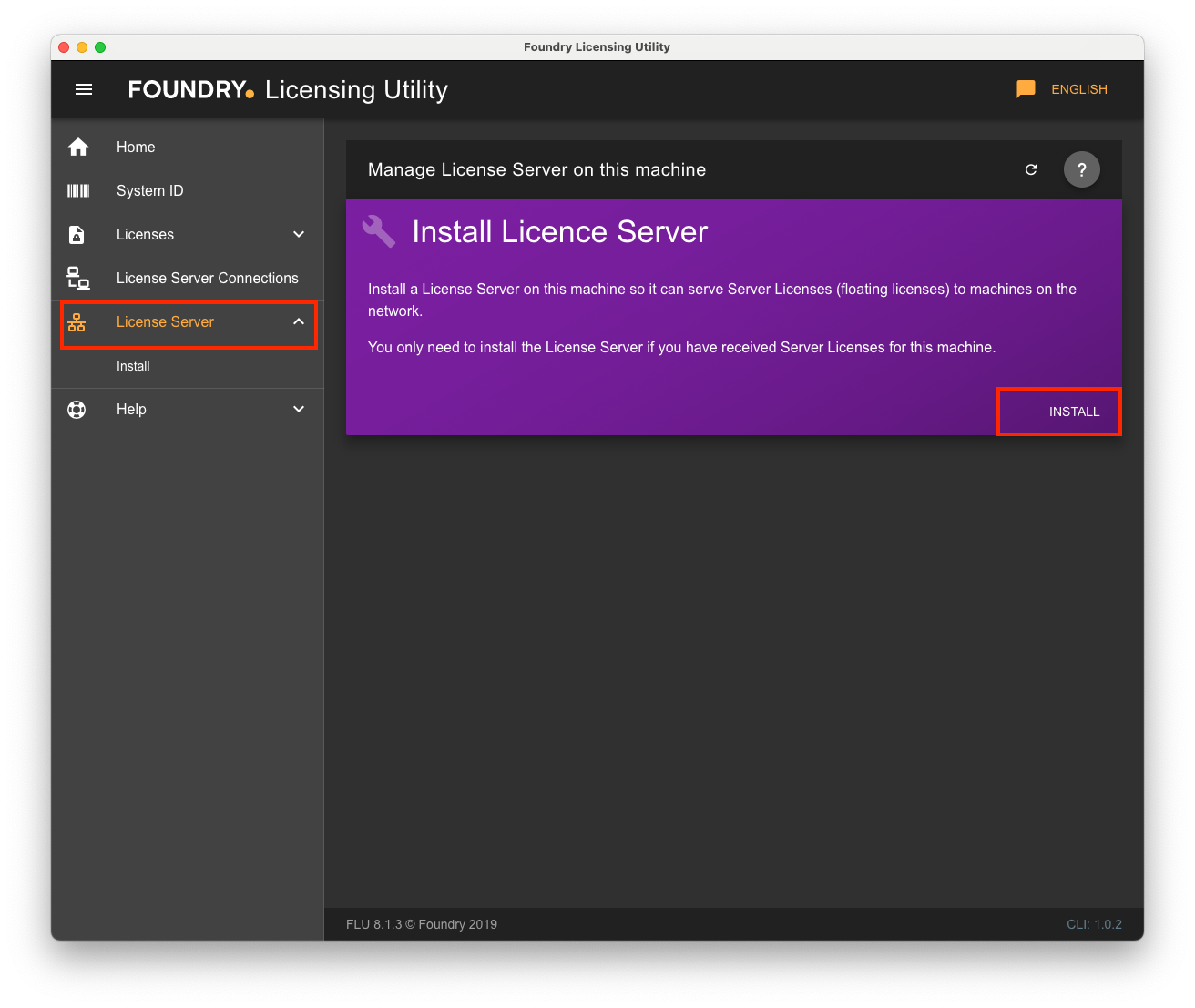Click the INSTALL button
Image resolution: width=1195 pixels, height=1008 pixels.
(x=1074, y=412)
